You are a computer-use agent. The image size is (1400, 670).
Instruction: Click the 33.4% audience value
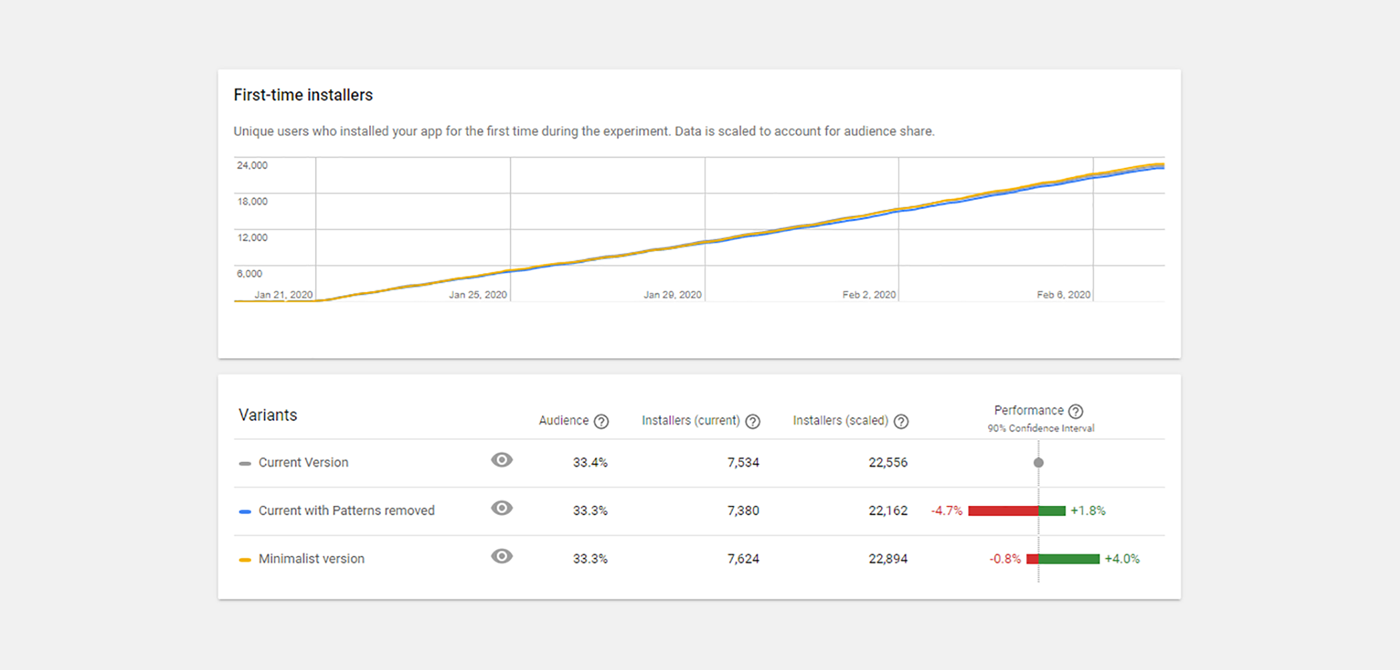click(x=590, y=463)
